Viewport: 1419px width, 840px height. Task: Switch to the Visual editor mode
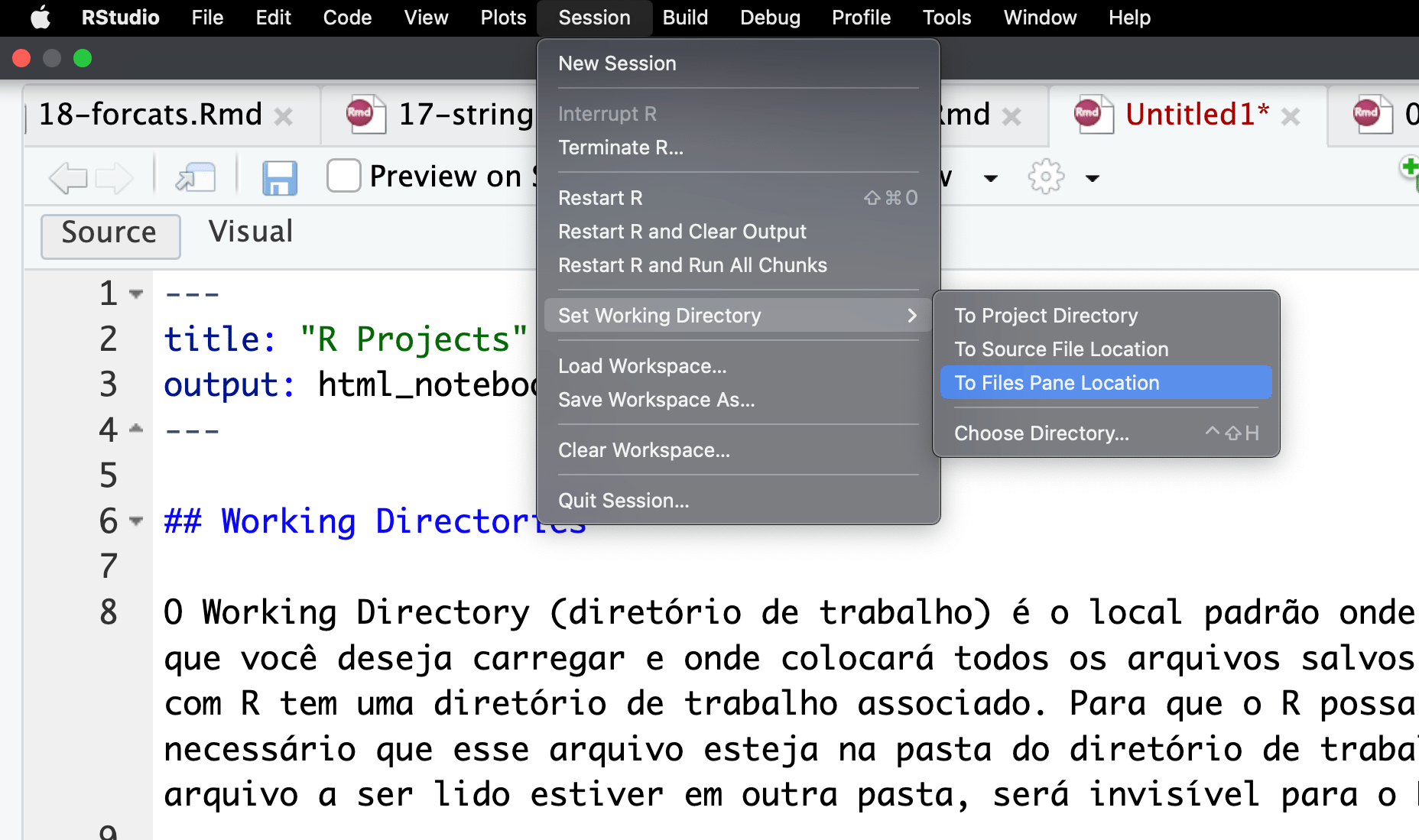point(250,232)
